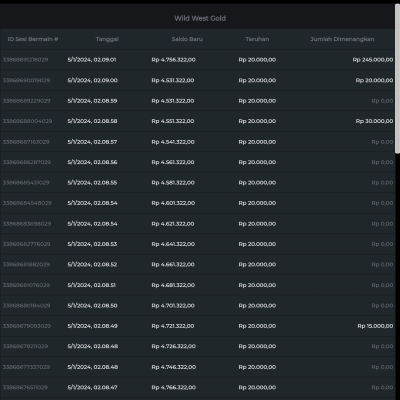Click the Jumlah Dimenangkan column header

(x=342, y=39)
